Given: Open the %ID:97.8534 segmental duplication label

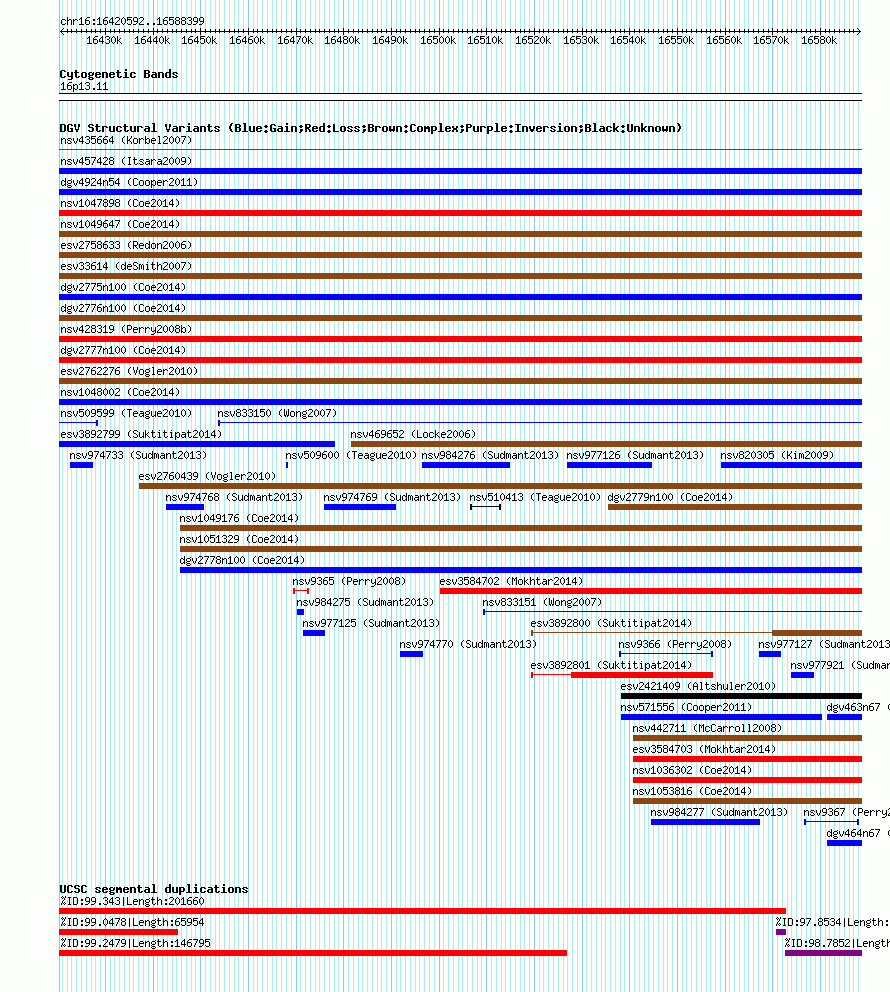Looking at the screenshot, I should [x=832, y=922].
